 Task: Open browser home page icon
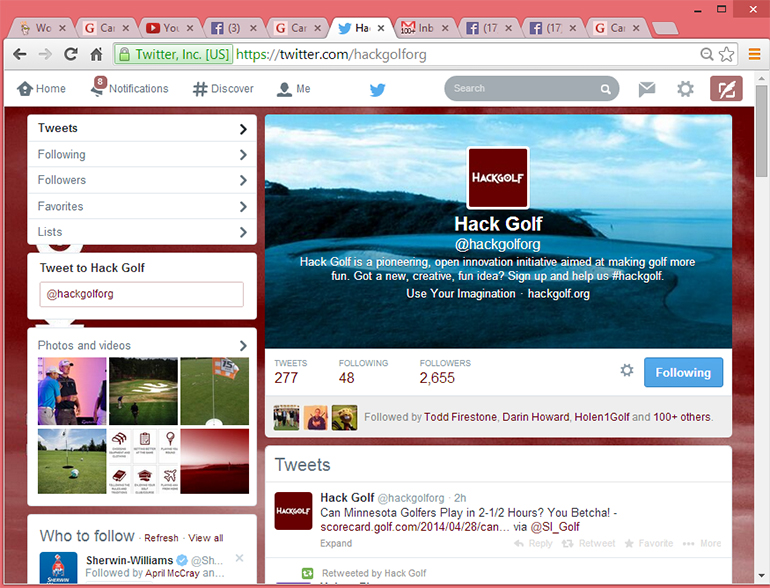pos(96,54)
